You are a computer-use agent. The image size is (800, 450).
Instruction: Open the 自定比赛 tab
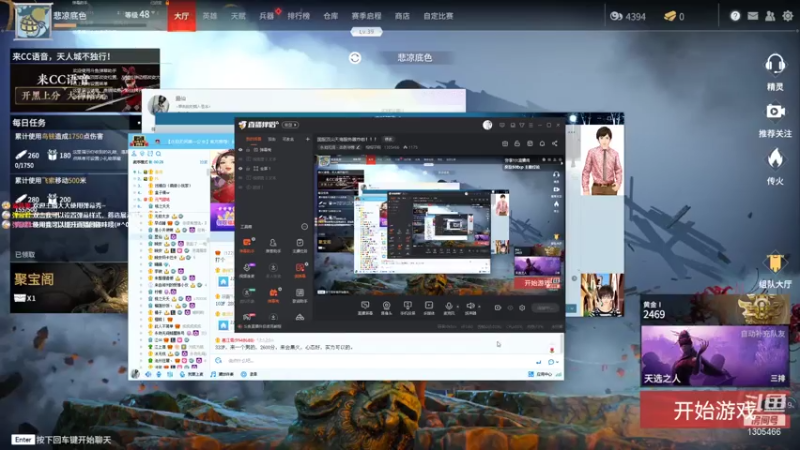tap(438, 16)
